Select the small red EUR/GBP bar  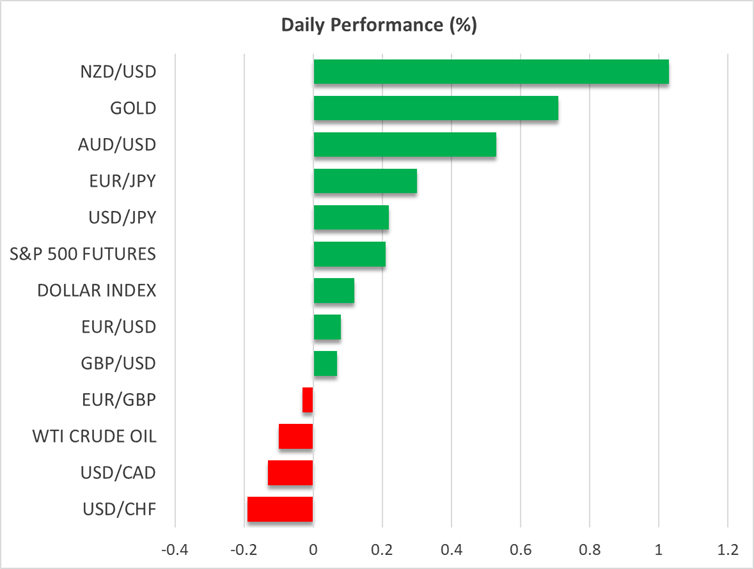tap(308, 400)
